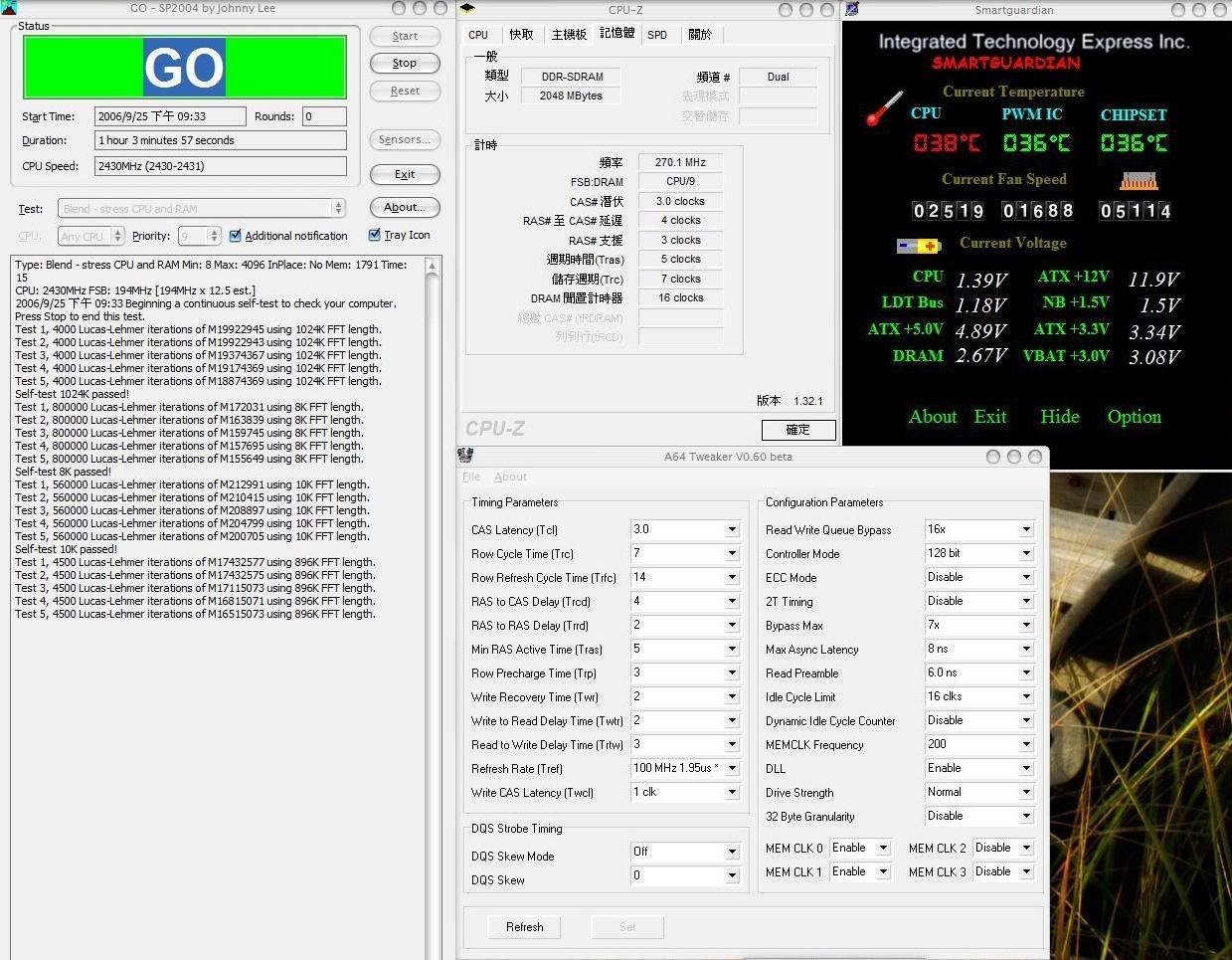Expand the Drive Strength dropdown
Viewport: 1232px width, 960px height.
tap(1026, 792)
